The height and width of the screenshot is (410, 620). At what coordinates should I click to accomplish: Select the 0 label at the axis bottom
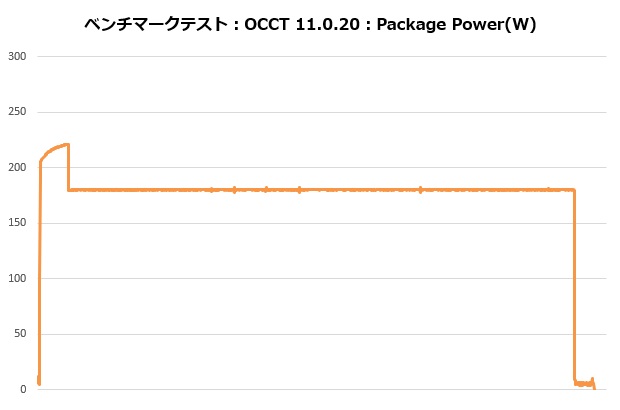pos(24,389)
